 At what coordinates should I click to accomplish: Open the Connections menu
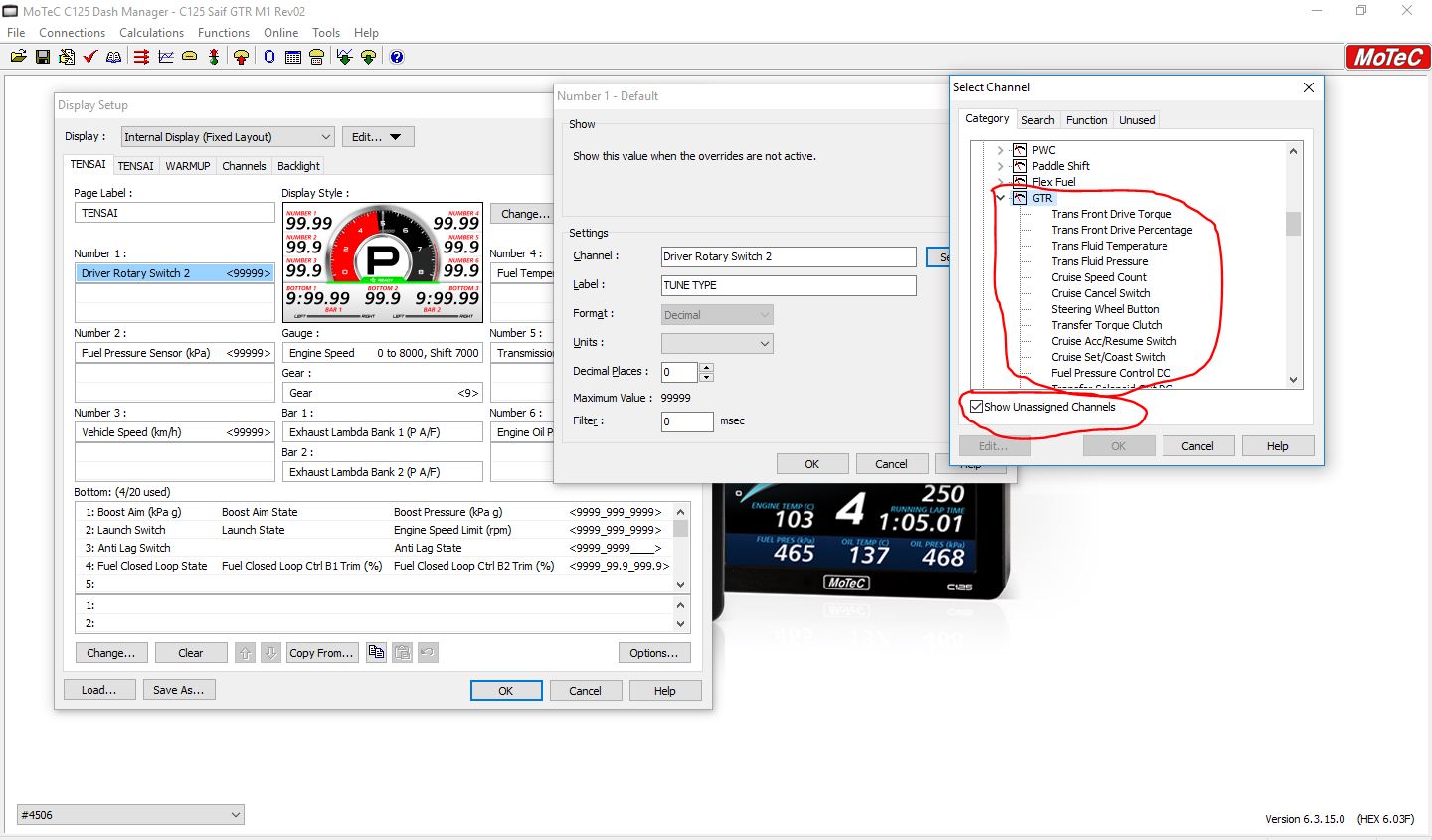[x=72, y=33]
